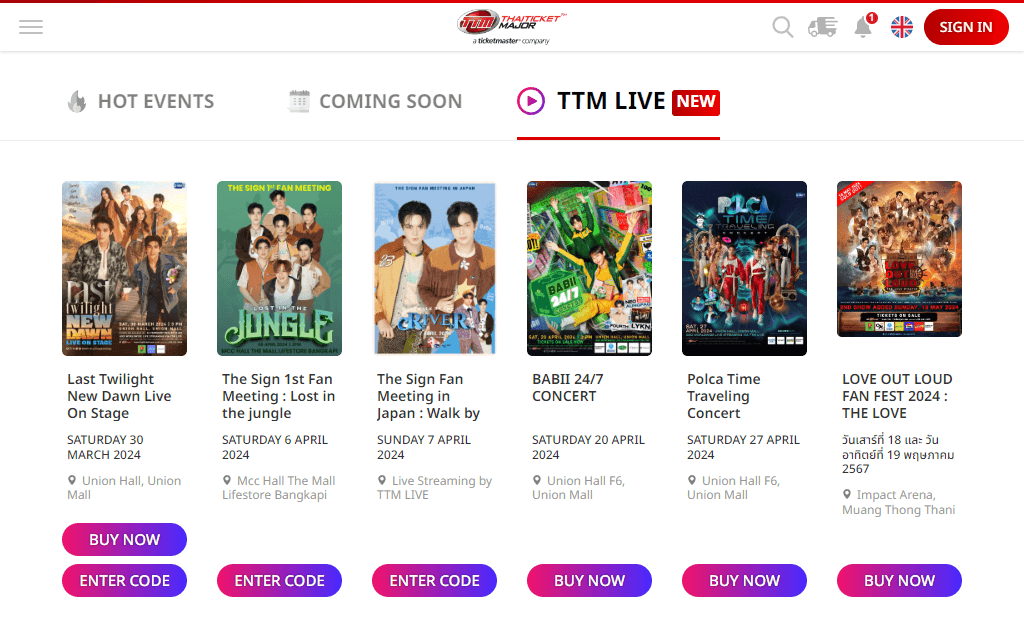Viewport: 1024px width, 632px height.
Task: Enter Code for Sign Japan fan meeting
Action: pyautogui.click(x=434, y=580)
